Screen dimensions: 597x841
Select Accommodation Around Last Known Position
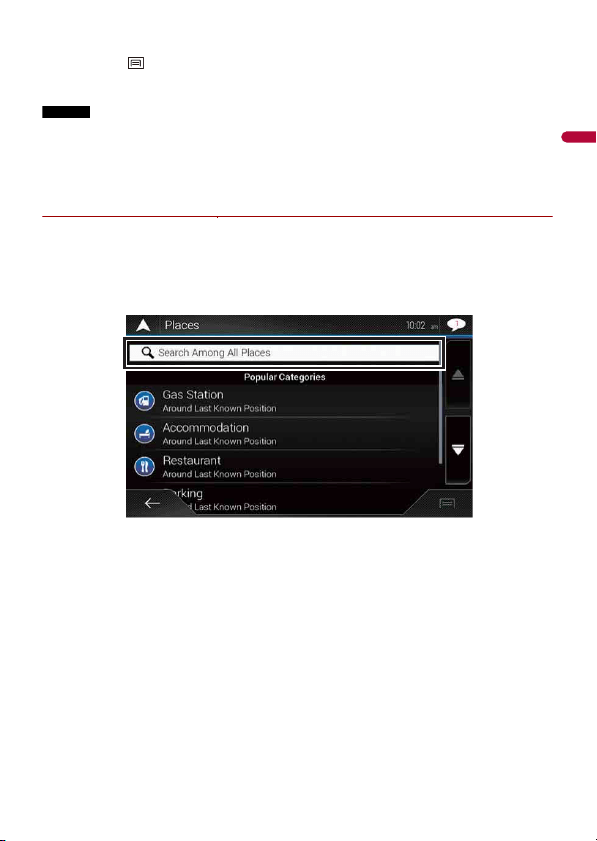(283, 433)
